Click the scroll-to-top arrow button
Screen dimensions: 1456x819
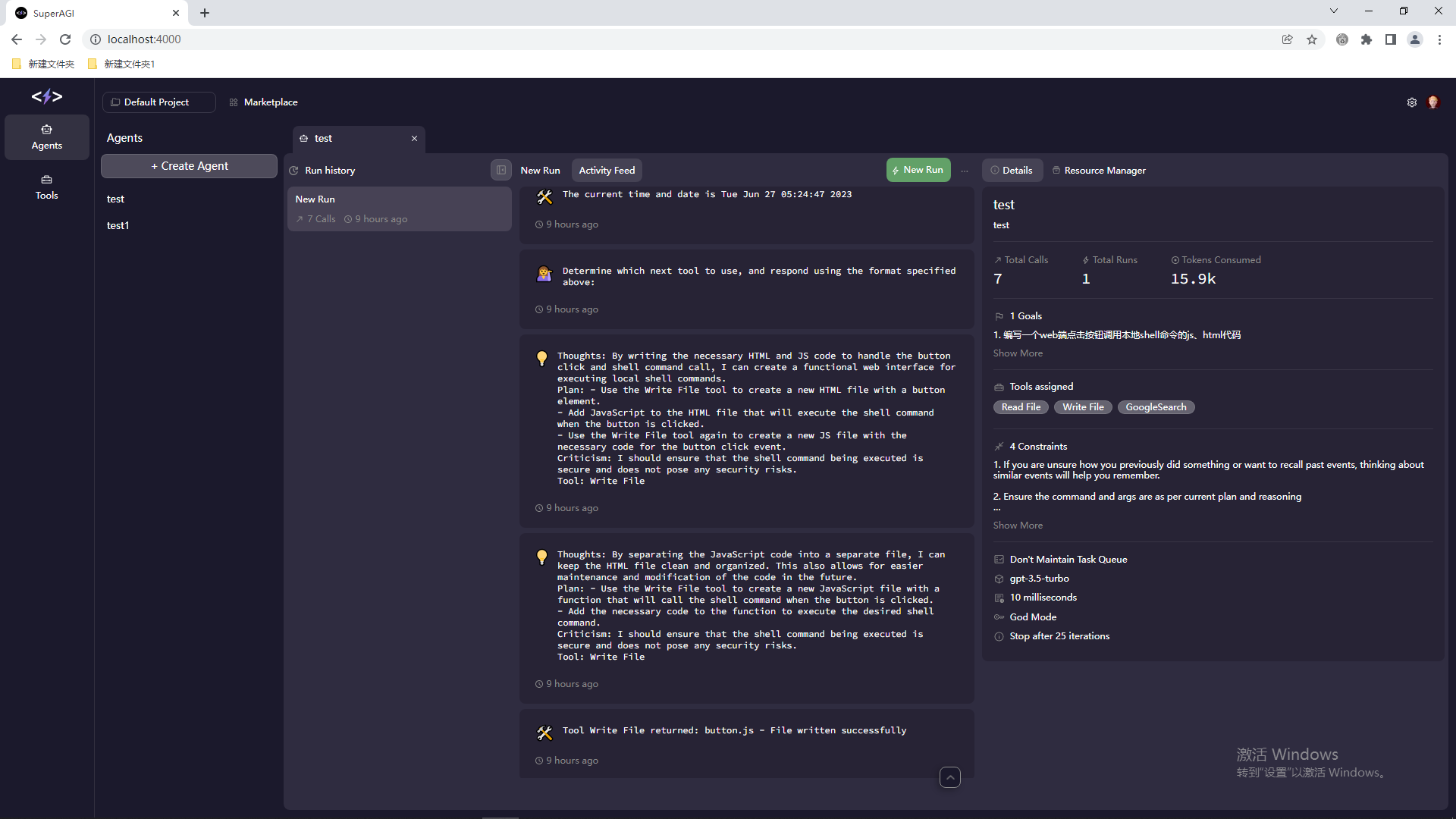tap(949, 777)
